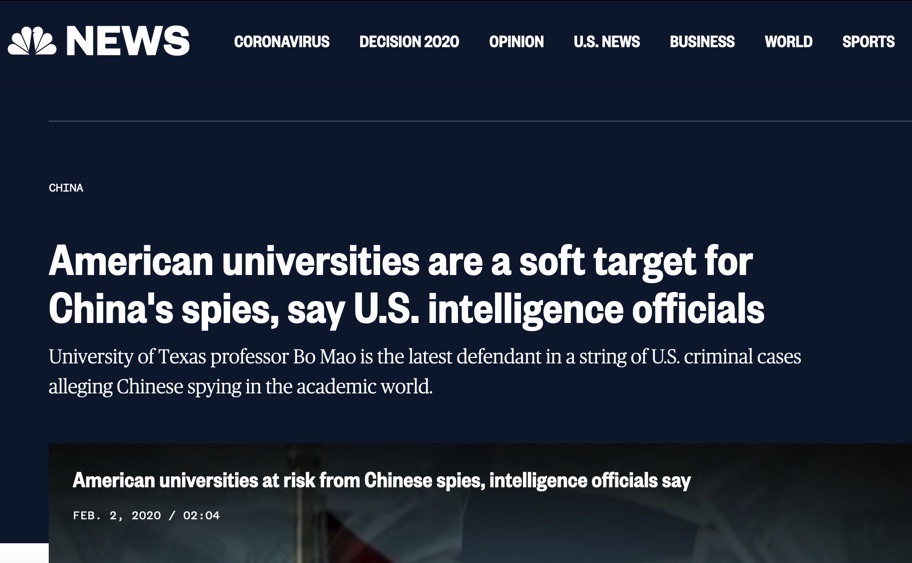Click headline about American universities soft target
This screenshot has width=912, height=563.
pyautogui.click(x=407, y=285)
